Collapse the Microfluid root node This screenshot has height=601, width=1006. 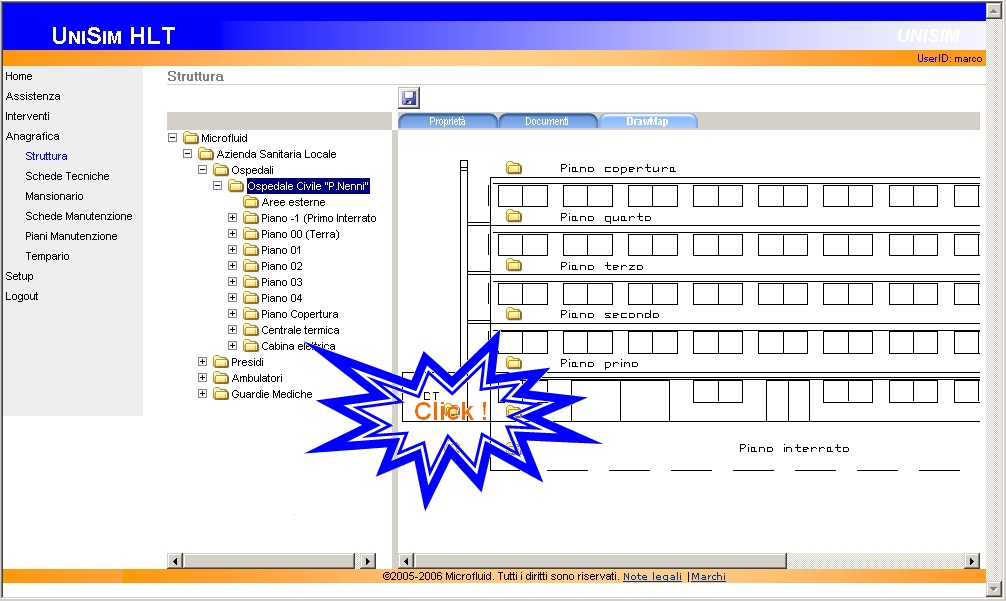172,137
